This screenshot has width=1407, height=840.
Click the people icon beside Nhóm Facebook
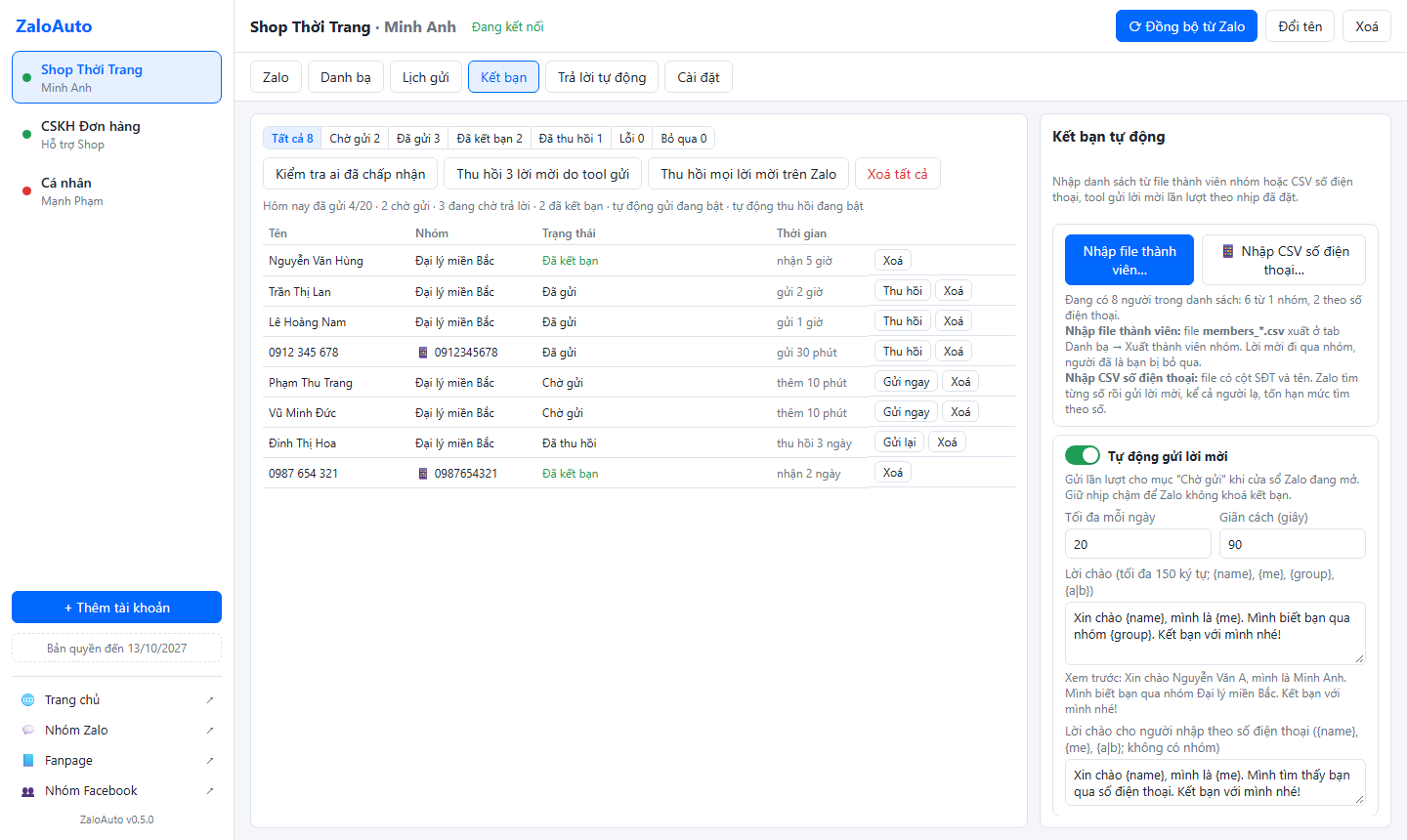[27, 791]
